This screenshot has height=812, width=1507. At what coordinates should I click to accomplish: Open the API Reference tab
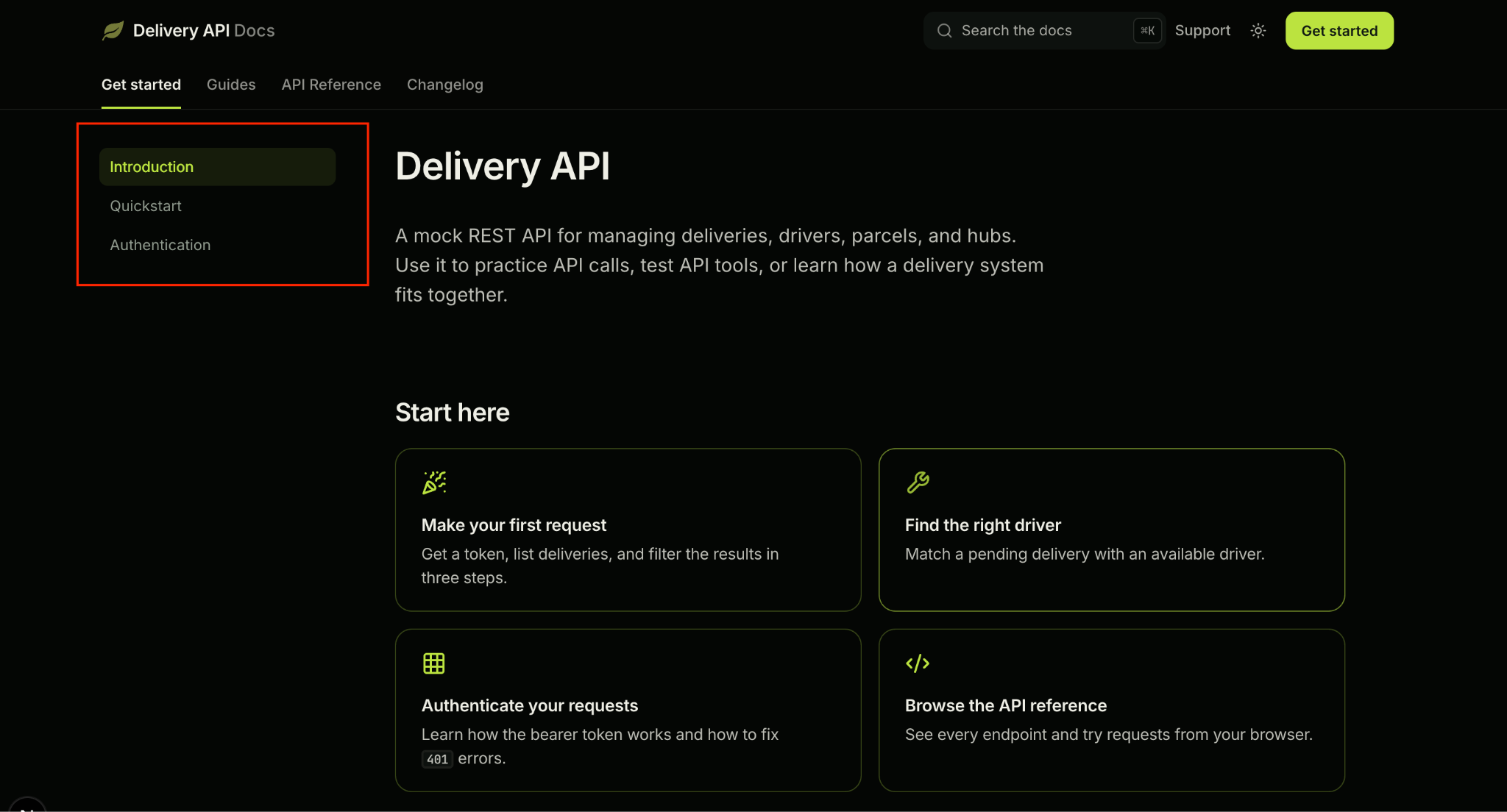click(331, 85)
